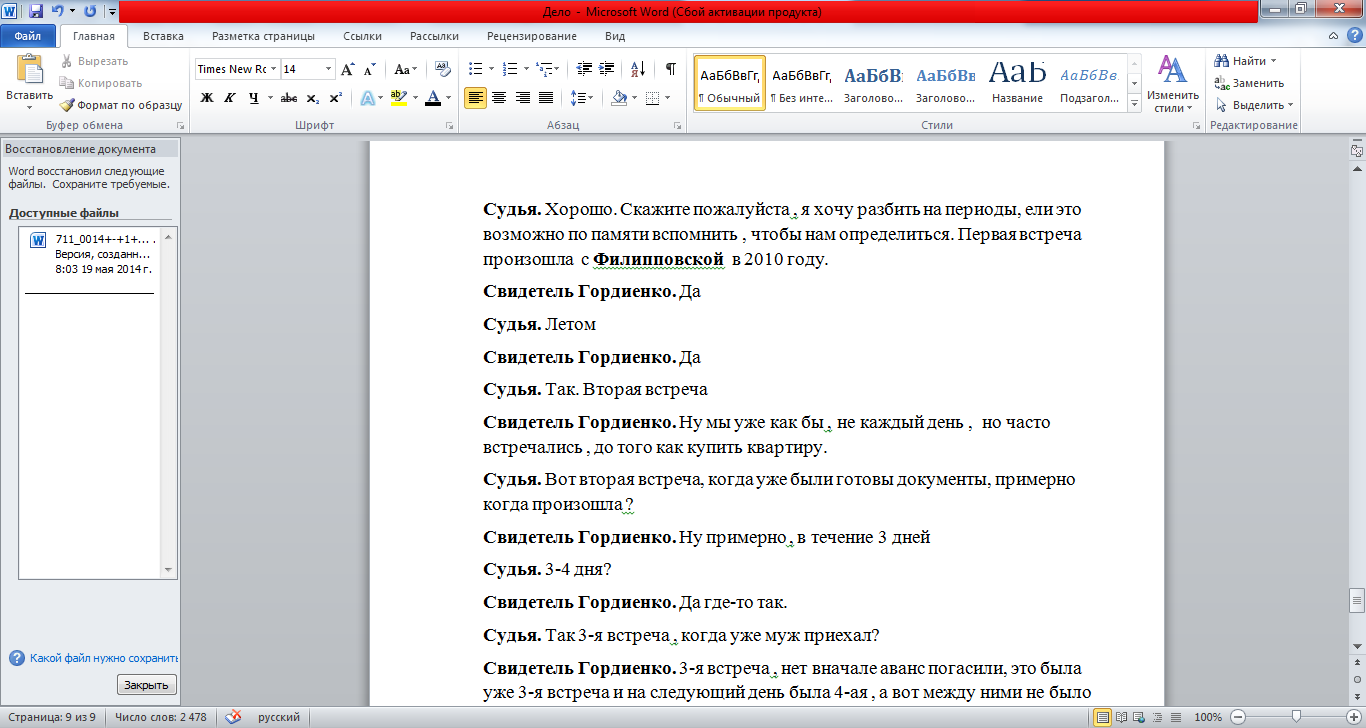Apply the Обычный style

point(730,83)
